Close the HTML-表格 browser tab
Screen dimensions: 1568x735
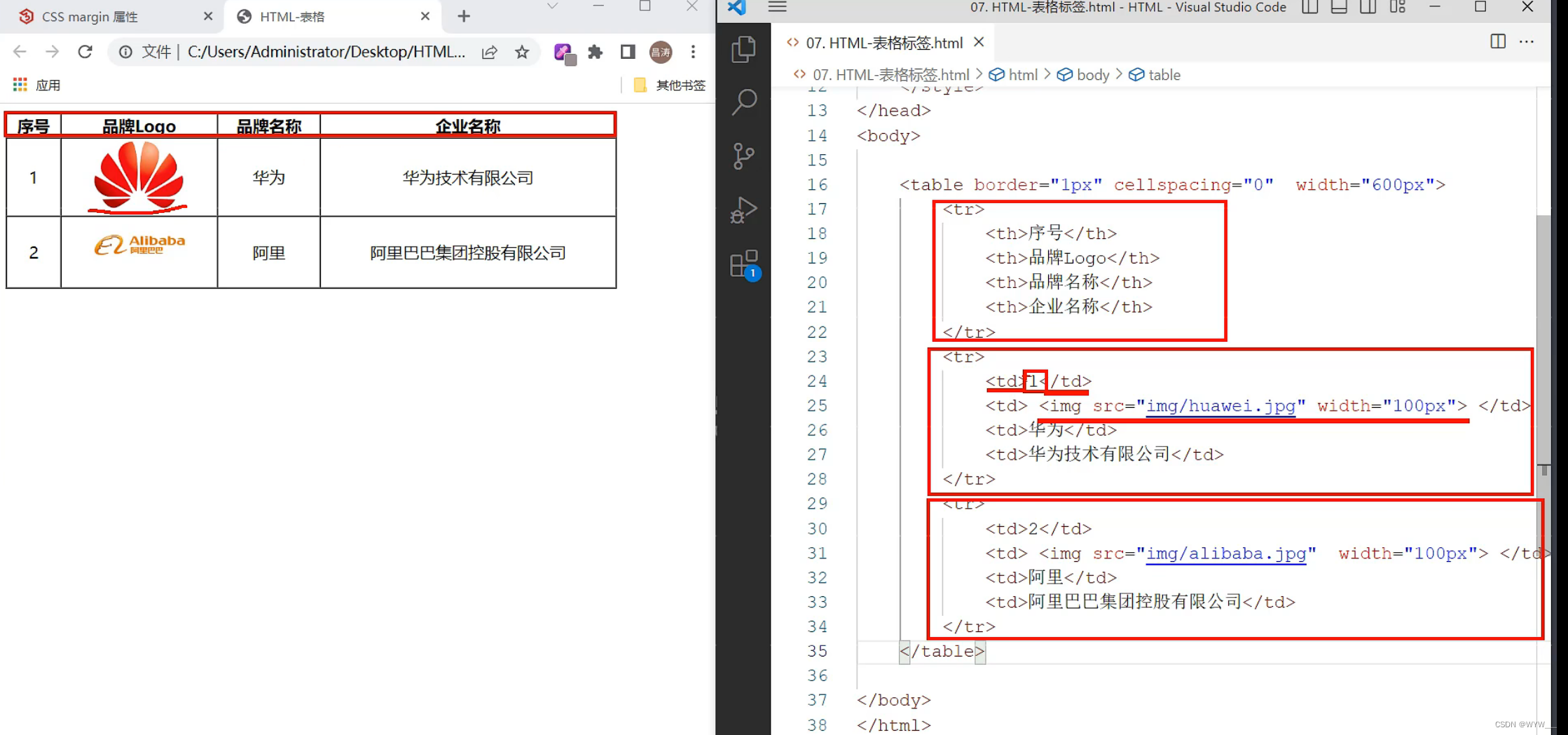point(425,16)
